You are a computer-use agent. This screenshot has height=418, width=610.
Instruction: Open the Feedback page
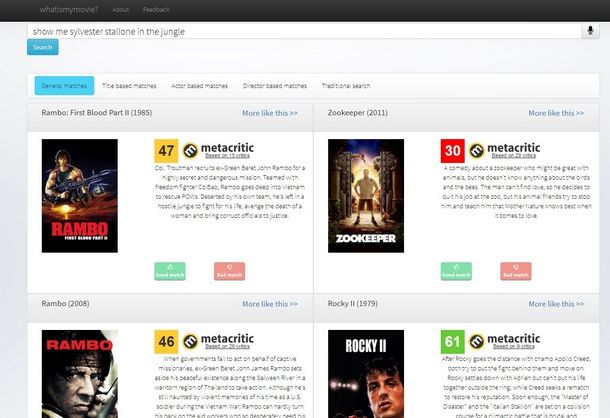tap(156, 10)
